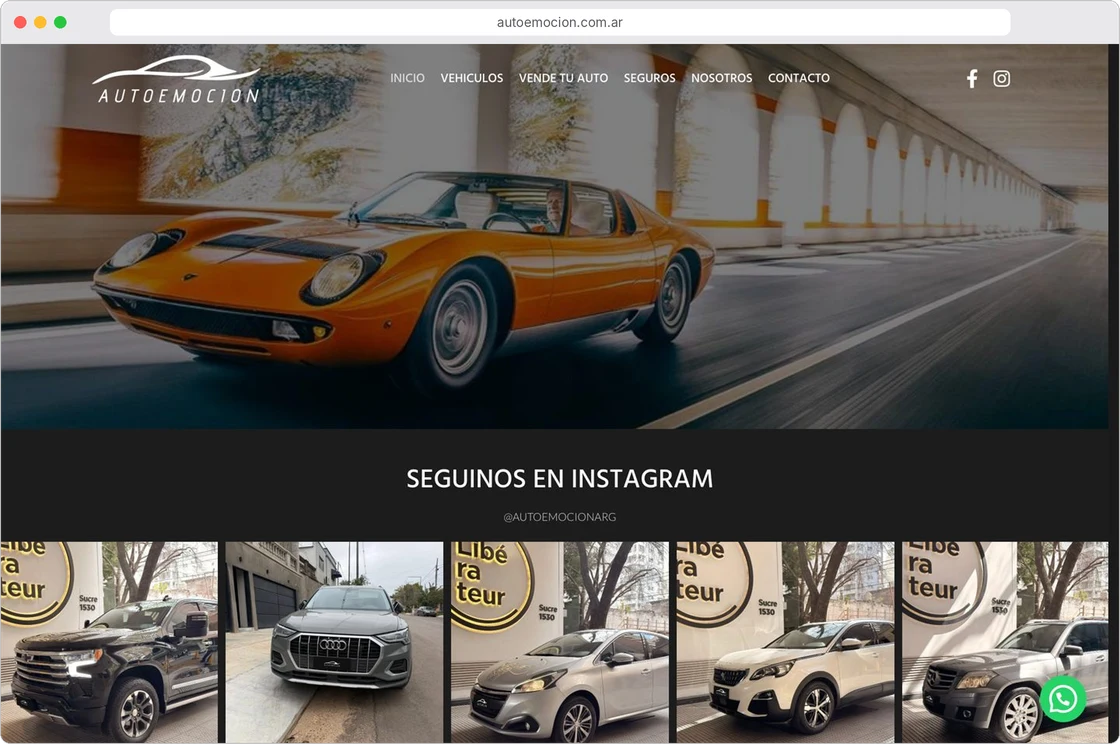Open the CONTACTO page
Viewport: 1120px width, 744px height.
[x=799, y=78]
